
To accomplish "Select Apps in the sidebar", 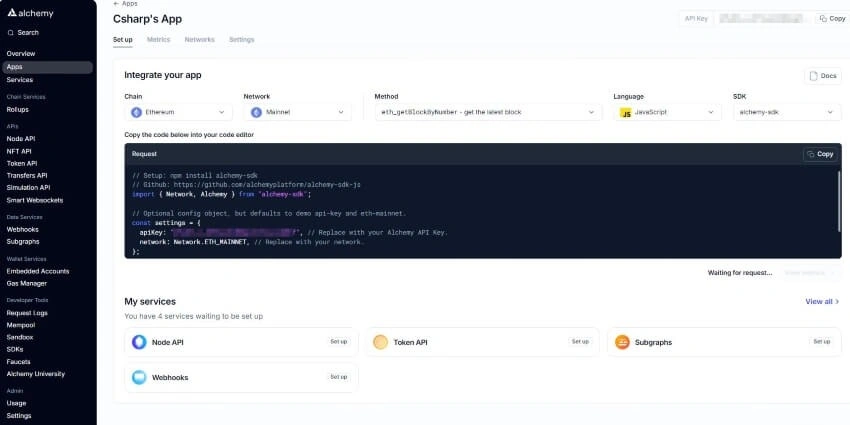I will point(48,67).
